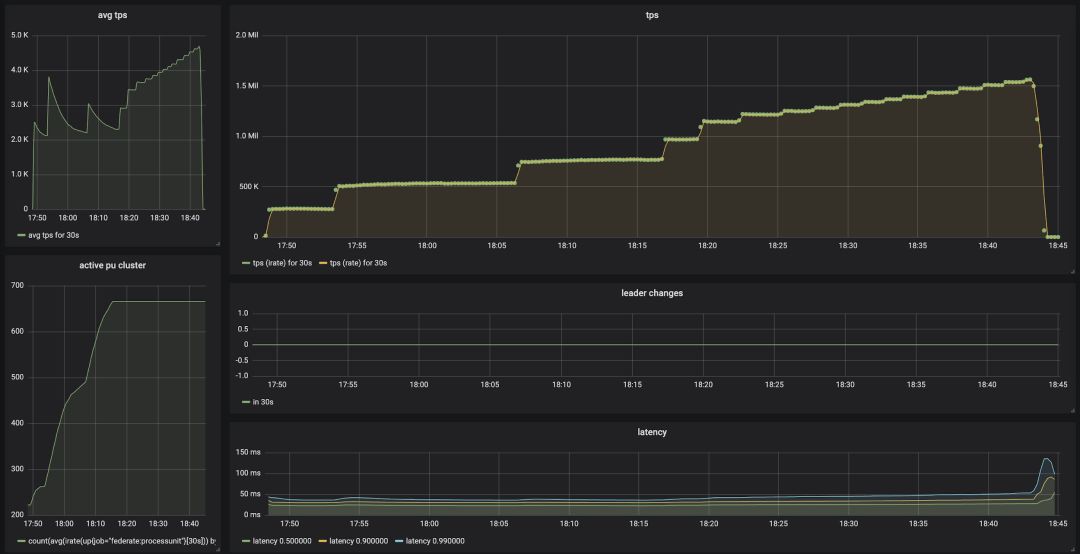Screen dimensions: 1080x554
Task: Open the "tps" panel title menu
Action: click(x=652, y=15)
